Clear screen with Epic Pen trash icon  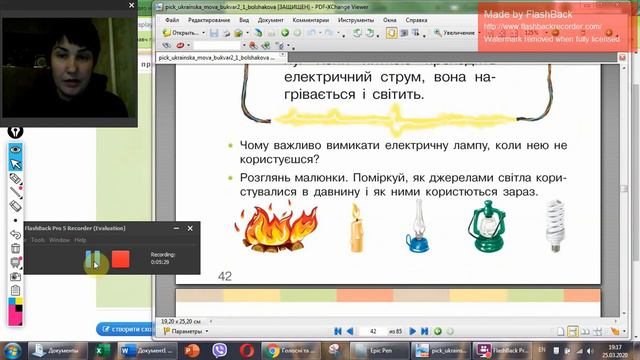[16, 248]
